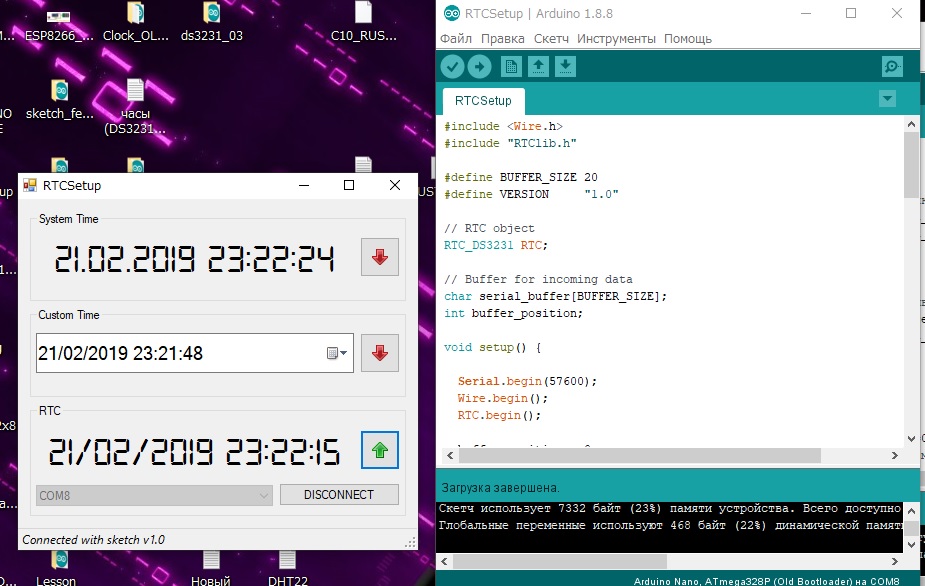Select the RTCSetup sketch tab
Image resolution: width=925 pixels, height=586 pixels.
pyautogui.click(x=483, y=101)
